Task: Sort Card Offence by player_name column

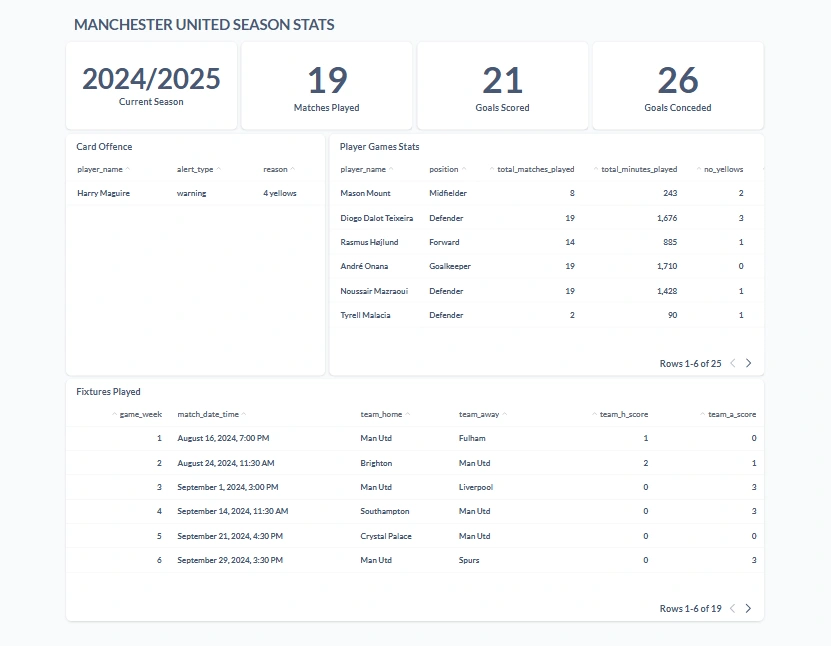Action: [x=103, y=169]
